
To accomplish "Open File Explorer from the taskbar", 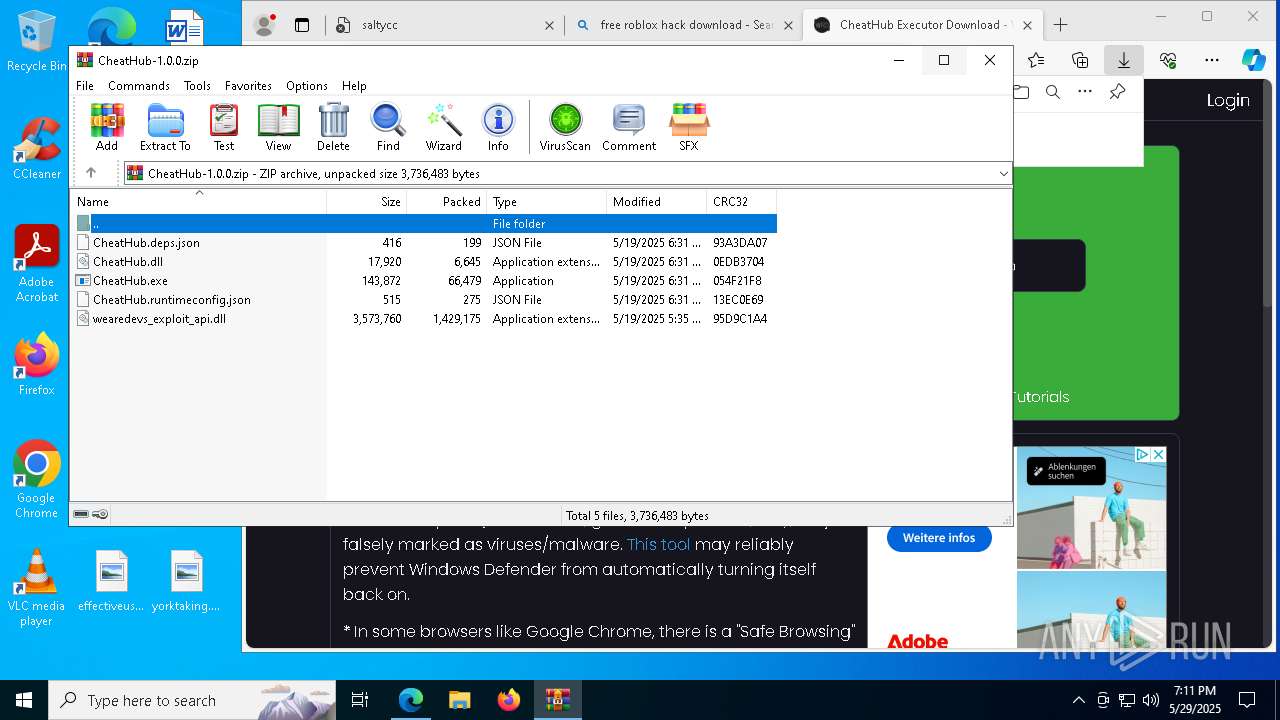I will click(x=459, y=700).
